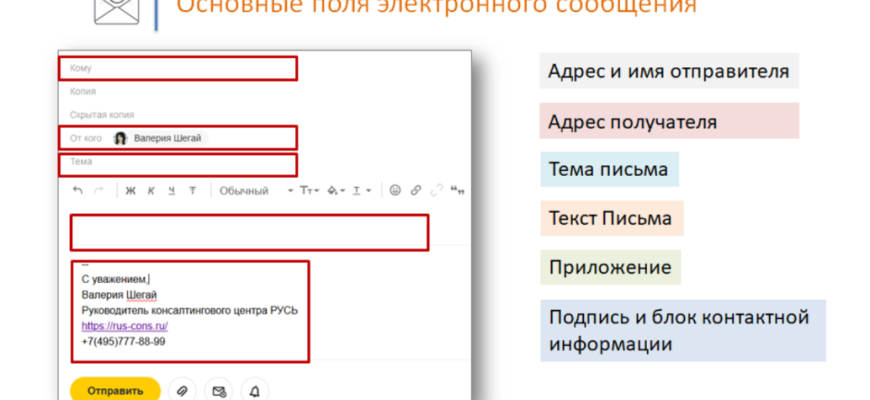Attach a file with the paperclip icon
The image size is (870, 400).
tap(183, 389)
